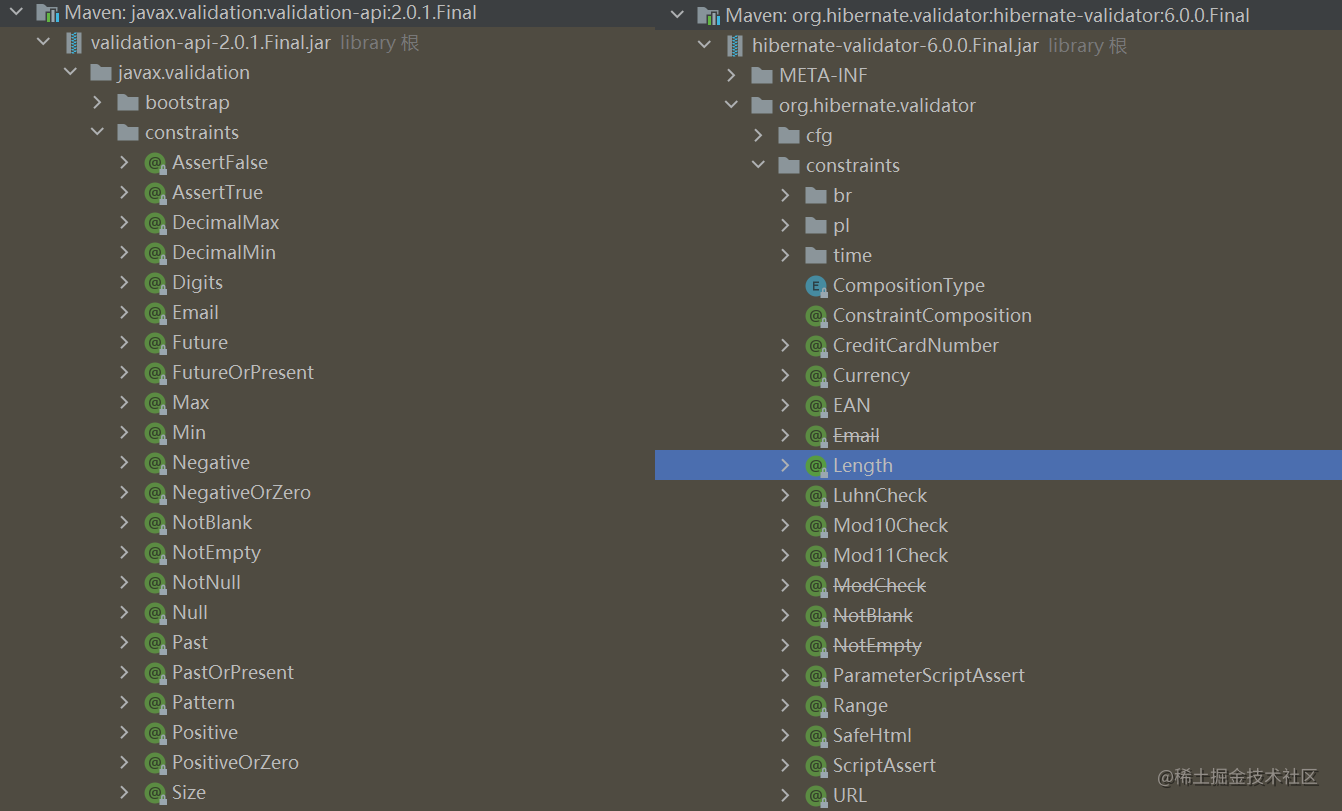
Task: Collapse the constraints package under javax.validation
Action: [x=96, y=132]
